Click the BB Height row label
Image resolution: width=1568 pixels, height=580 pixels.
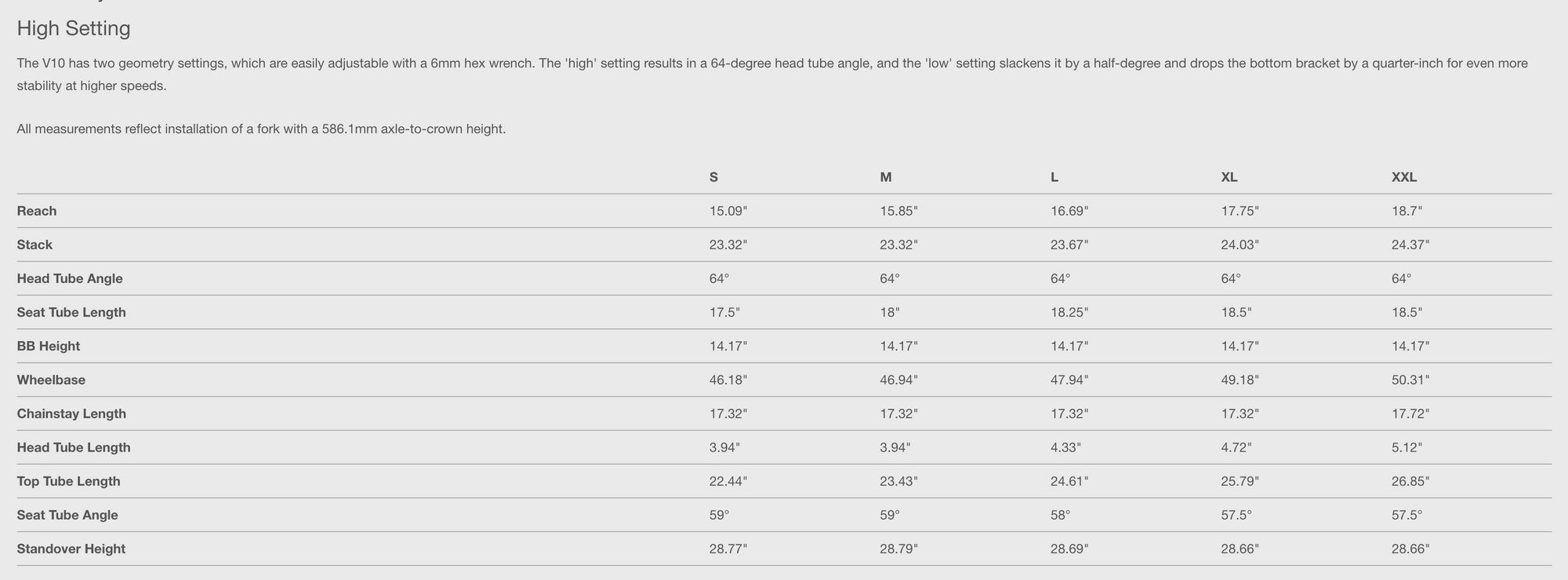[x=49, y=346]
